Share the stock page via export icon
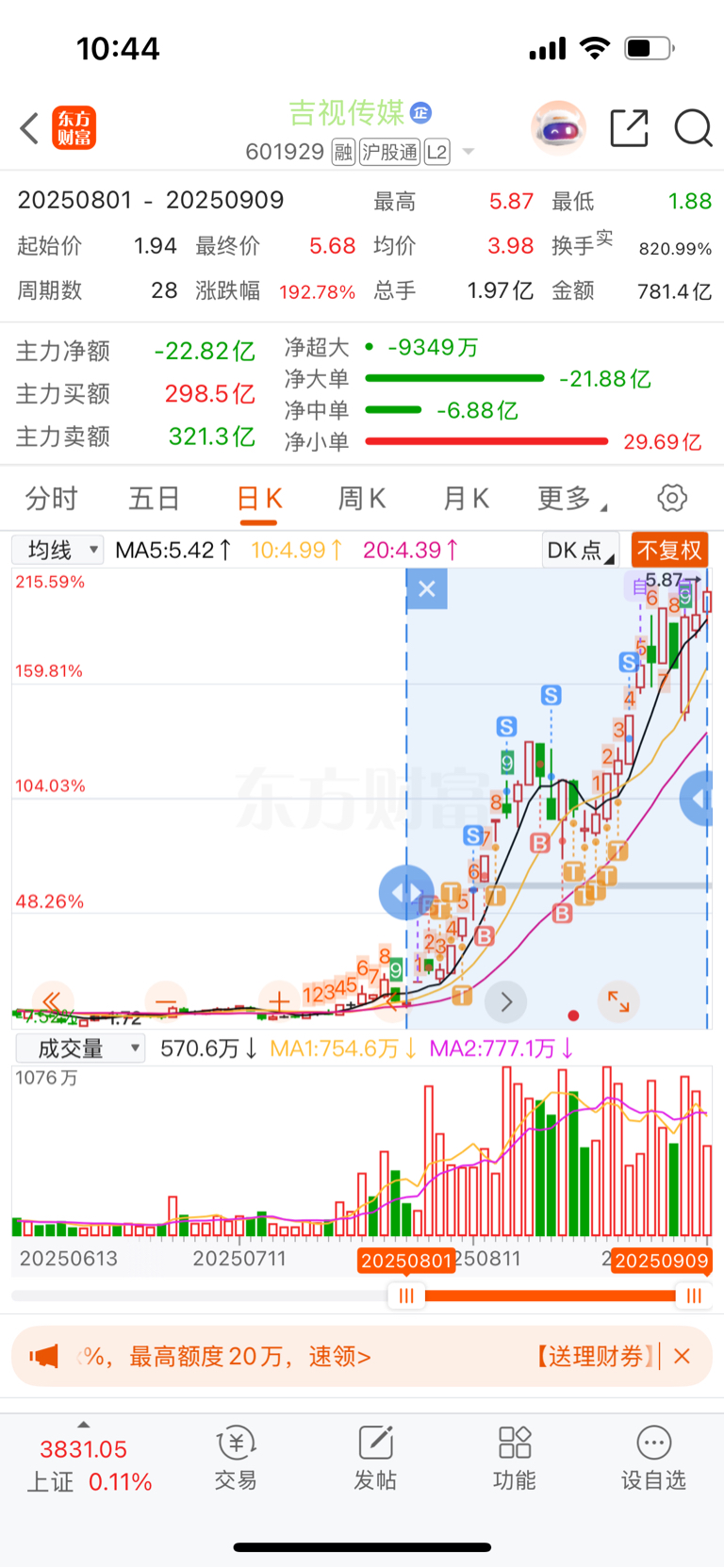724x1568 pixels. pyautogui.click(x=629, y=128)
